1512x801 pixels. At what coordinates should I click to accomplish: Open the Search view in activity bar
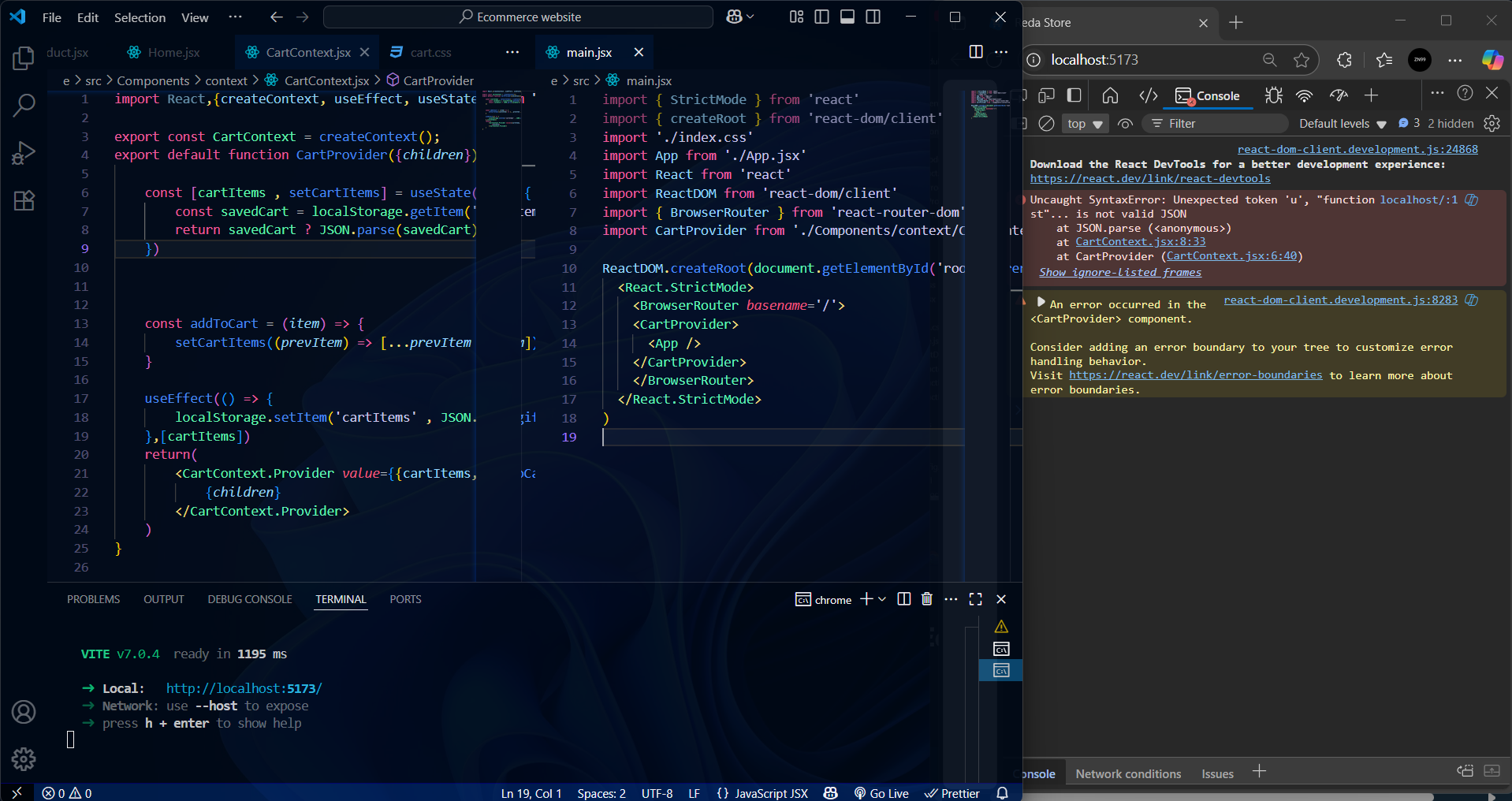pyautogui.click(x=24, y=105)
